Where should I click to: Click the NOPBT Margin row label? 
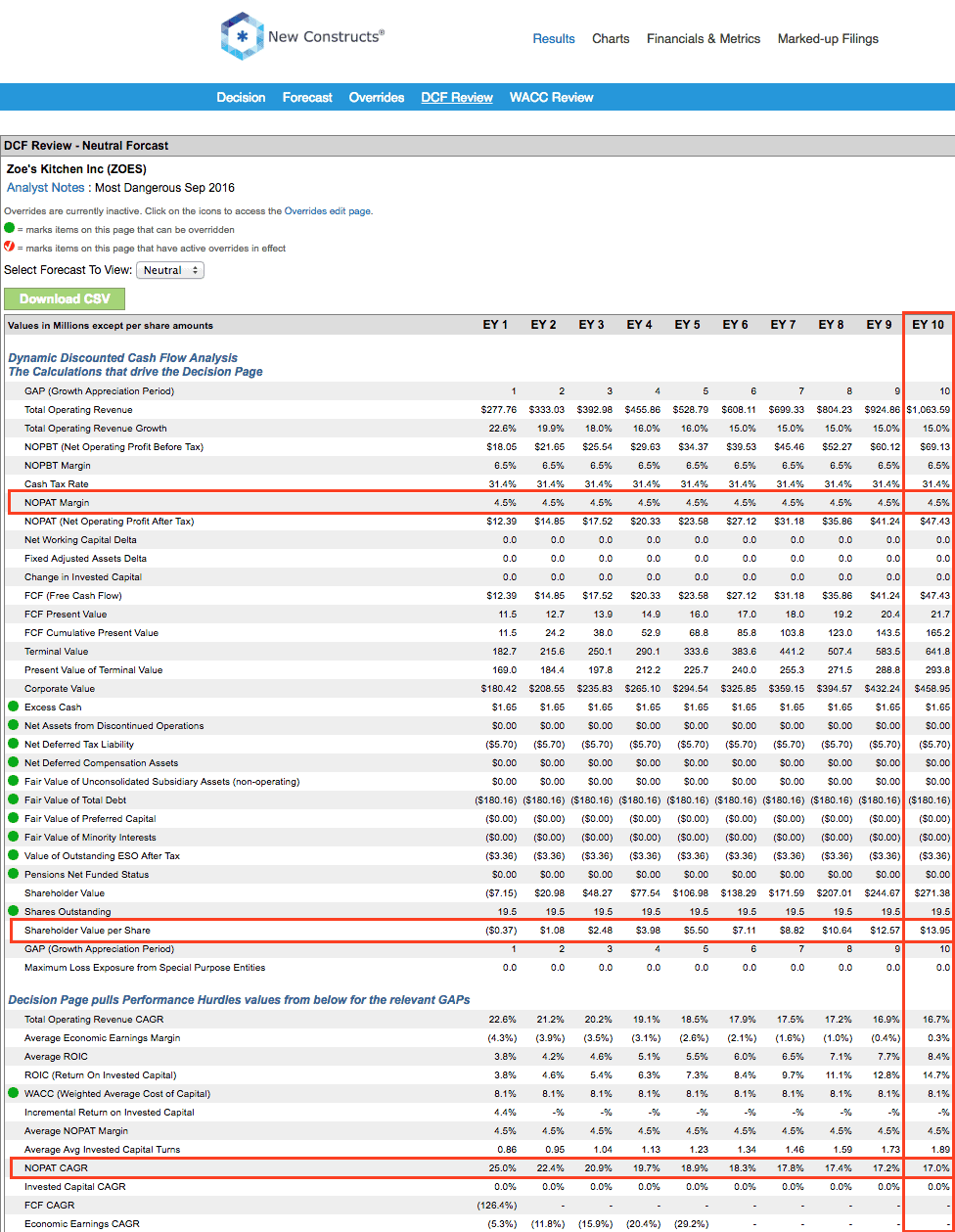point(58,465)
